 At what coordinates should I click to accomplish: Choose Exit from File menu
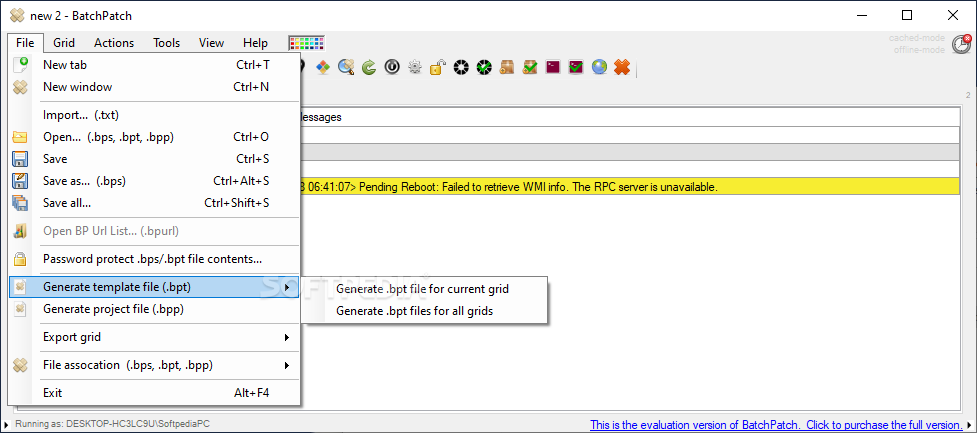click(x=155, y=393)
